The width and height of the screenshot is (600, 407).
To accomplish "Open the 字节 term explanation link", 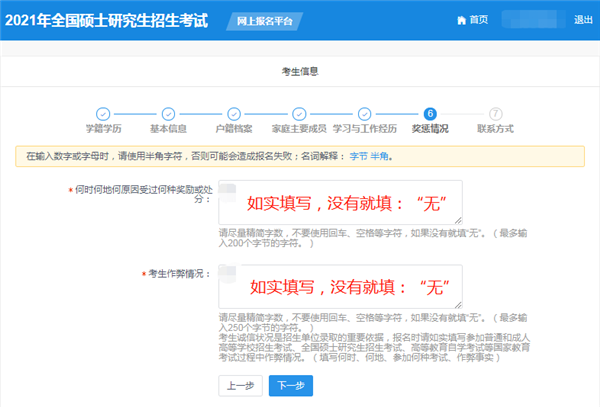I will [x=359, y=156].
